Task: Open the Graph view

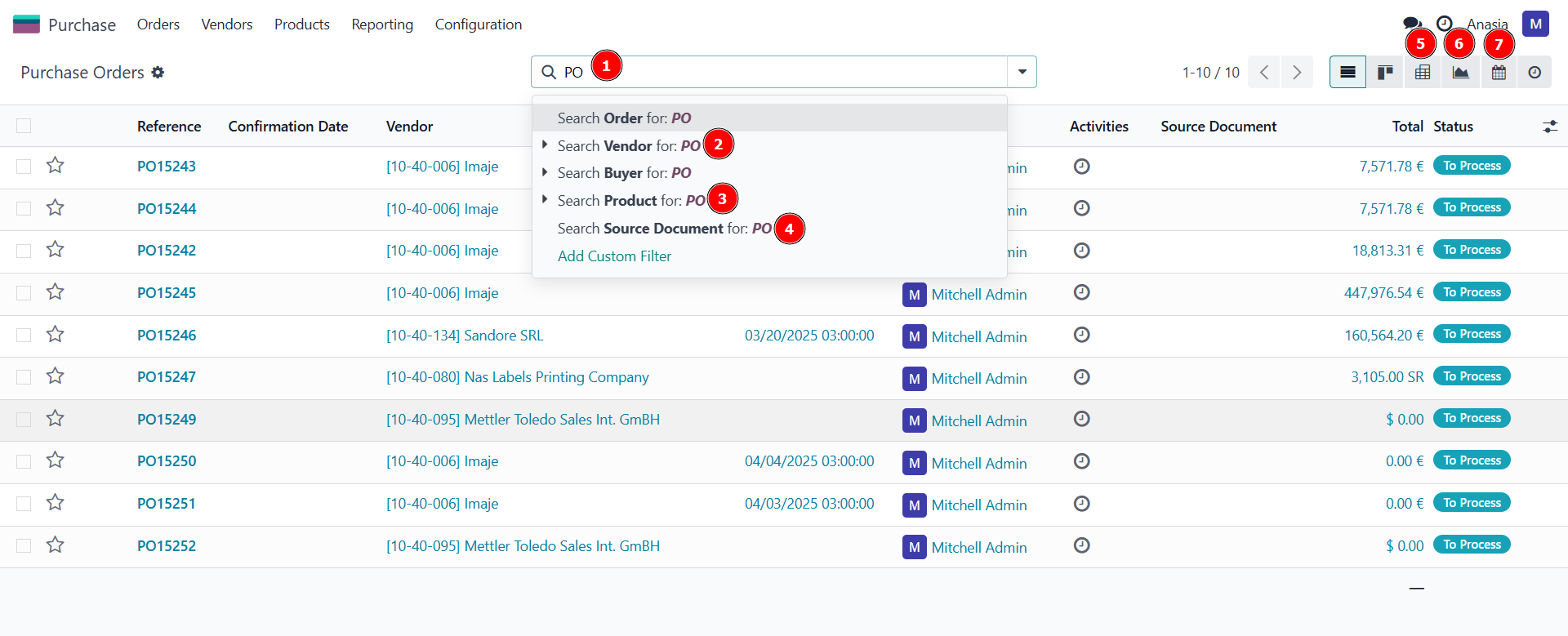Action: (1460, 73)
